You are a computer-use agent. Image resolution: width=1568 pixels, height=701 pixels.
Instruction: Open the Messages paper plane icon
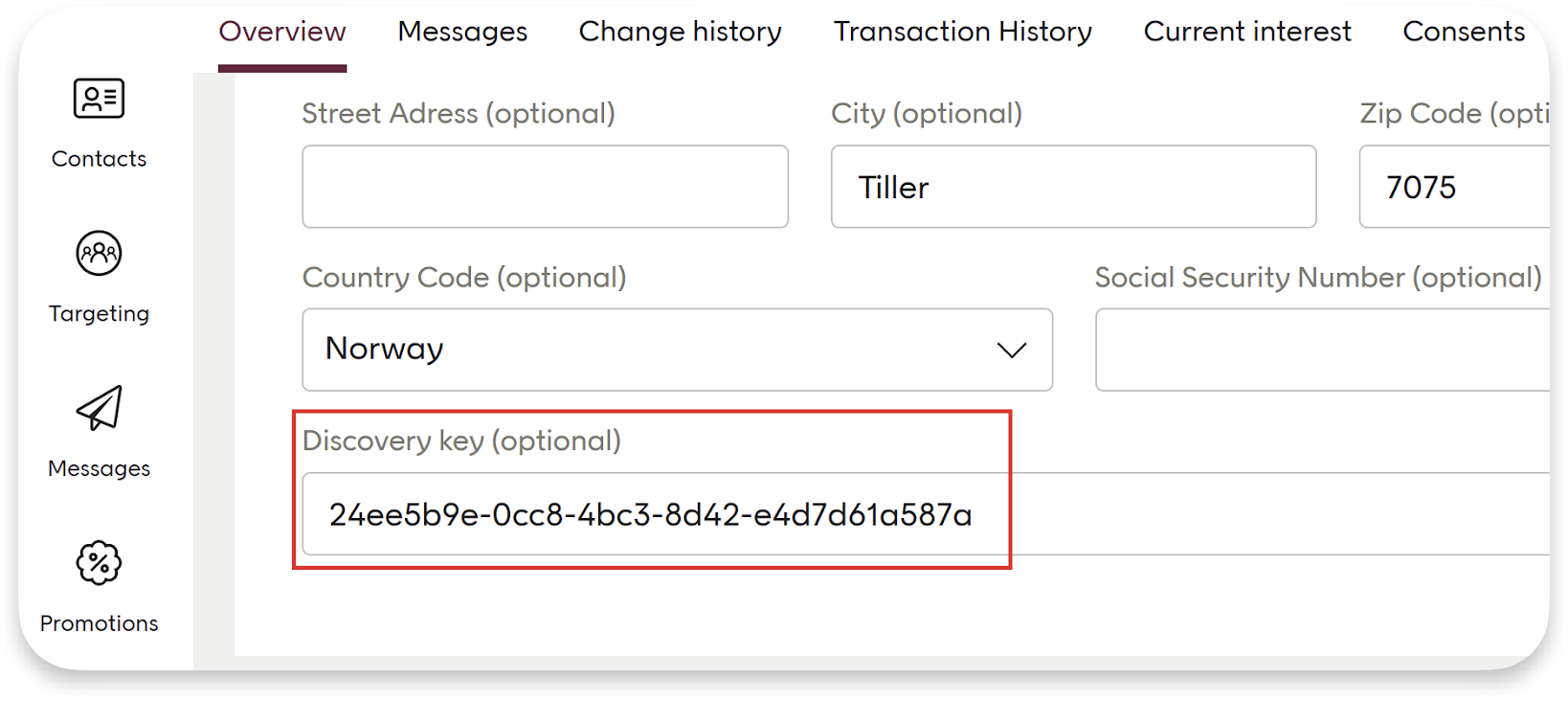click(x=100, y=409)
